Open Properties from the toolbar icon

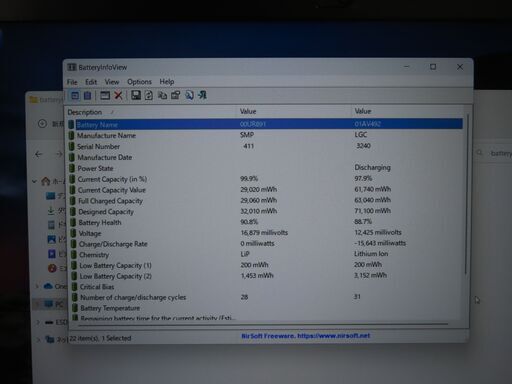[x=176, y=95]
